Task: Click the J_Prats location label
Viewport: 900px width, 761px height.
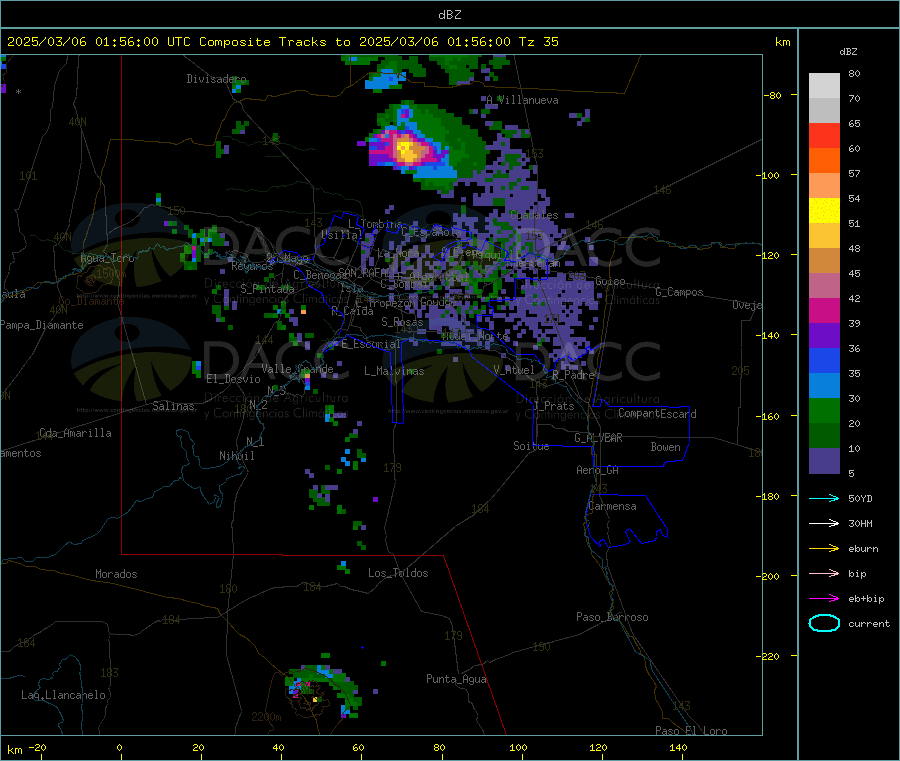Action: pos(554,405)
